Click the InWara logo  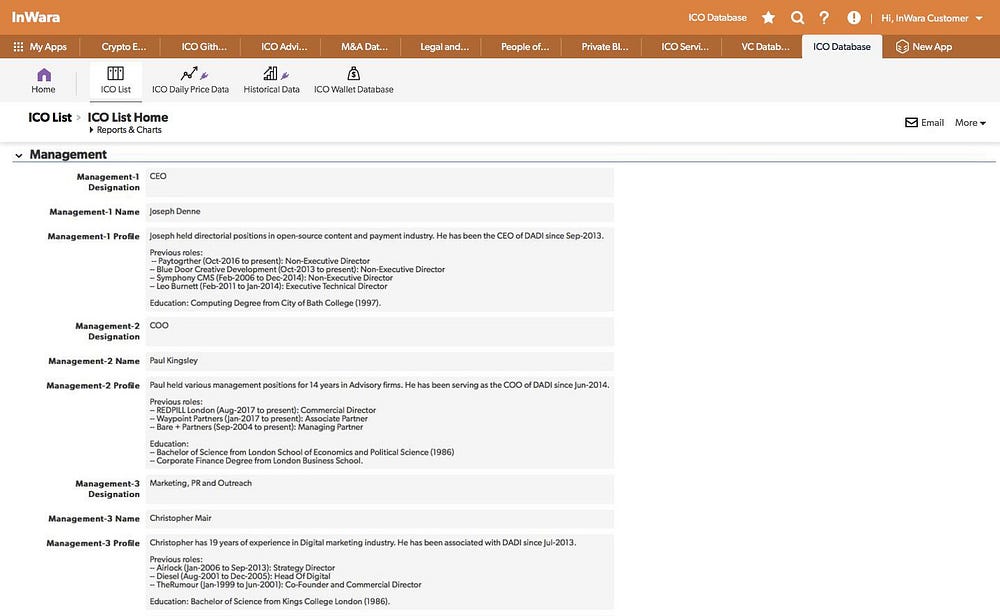coord(36,17)
